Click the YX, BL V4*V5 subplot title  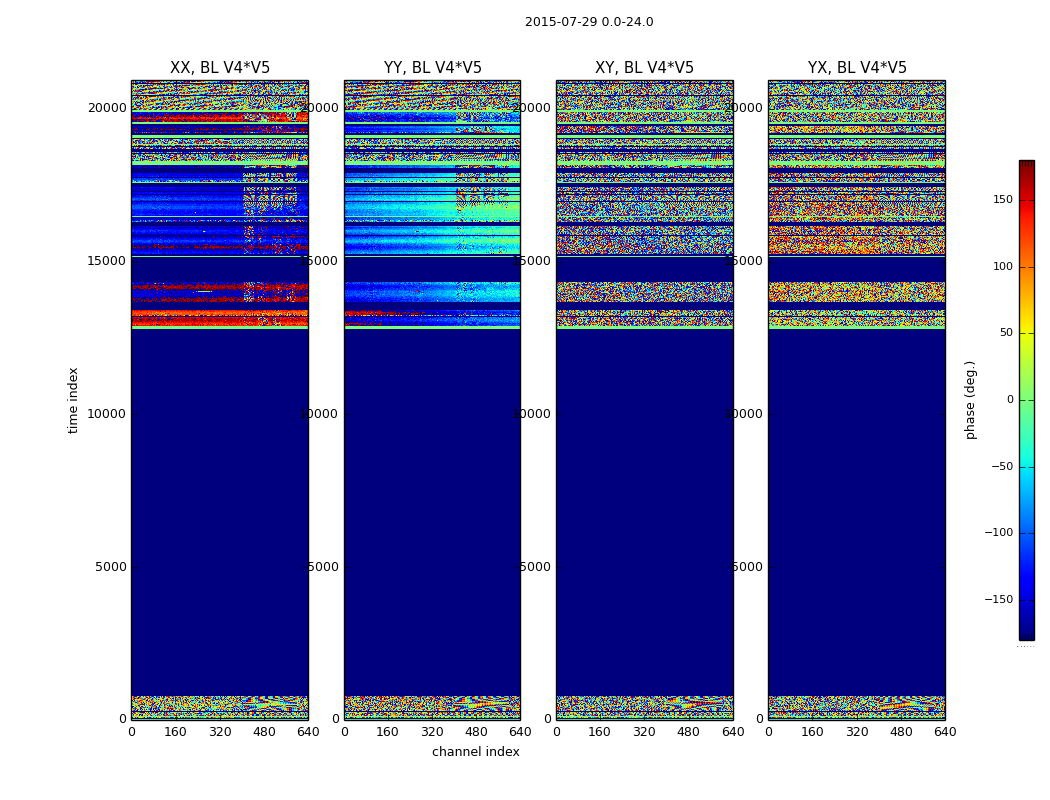(x=857, y=68)
